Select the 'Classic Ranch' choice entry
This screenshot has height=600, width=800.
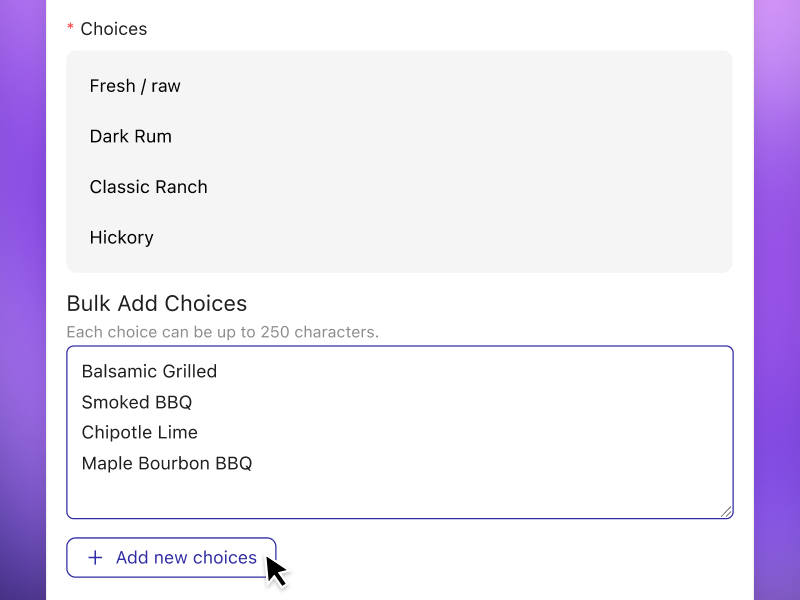148,187
